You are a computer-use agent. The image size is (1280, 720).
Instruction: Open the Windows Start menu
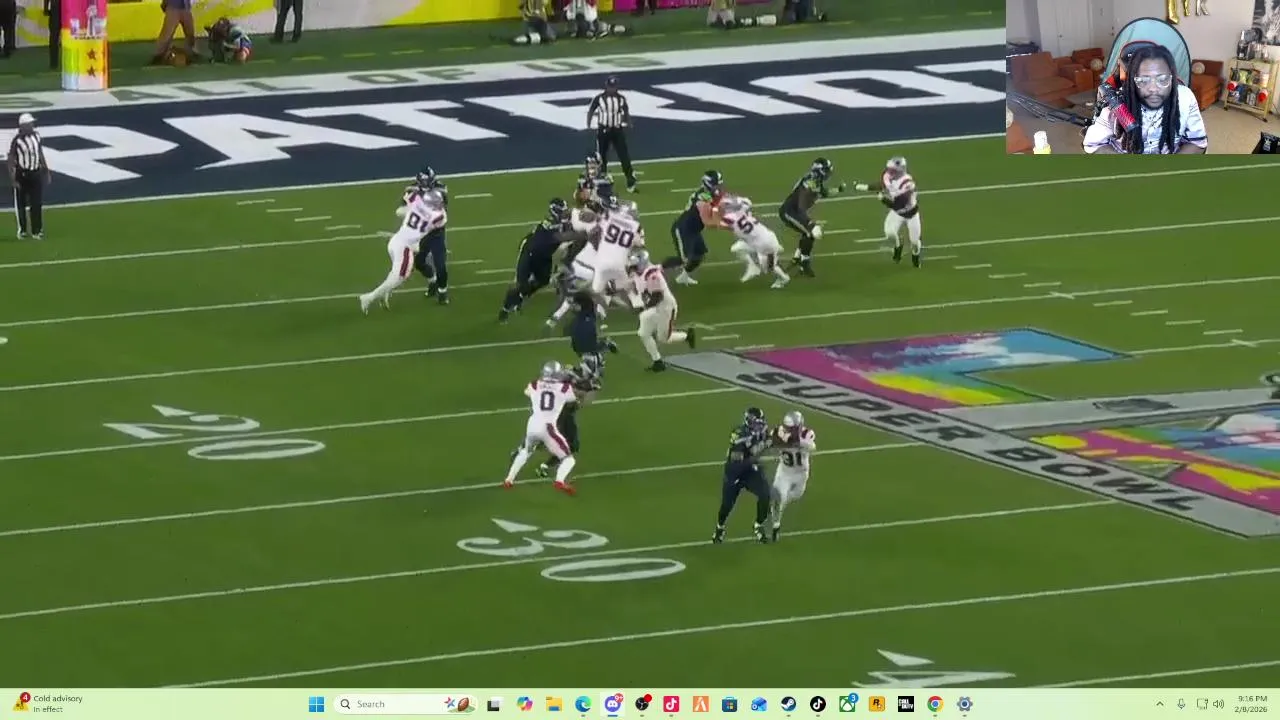tap(316, 704)
